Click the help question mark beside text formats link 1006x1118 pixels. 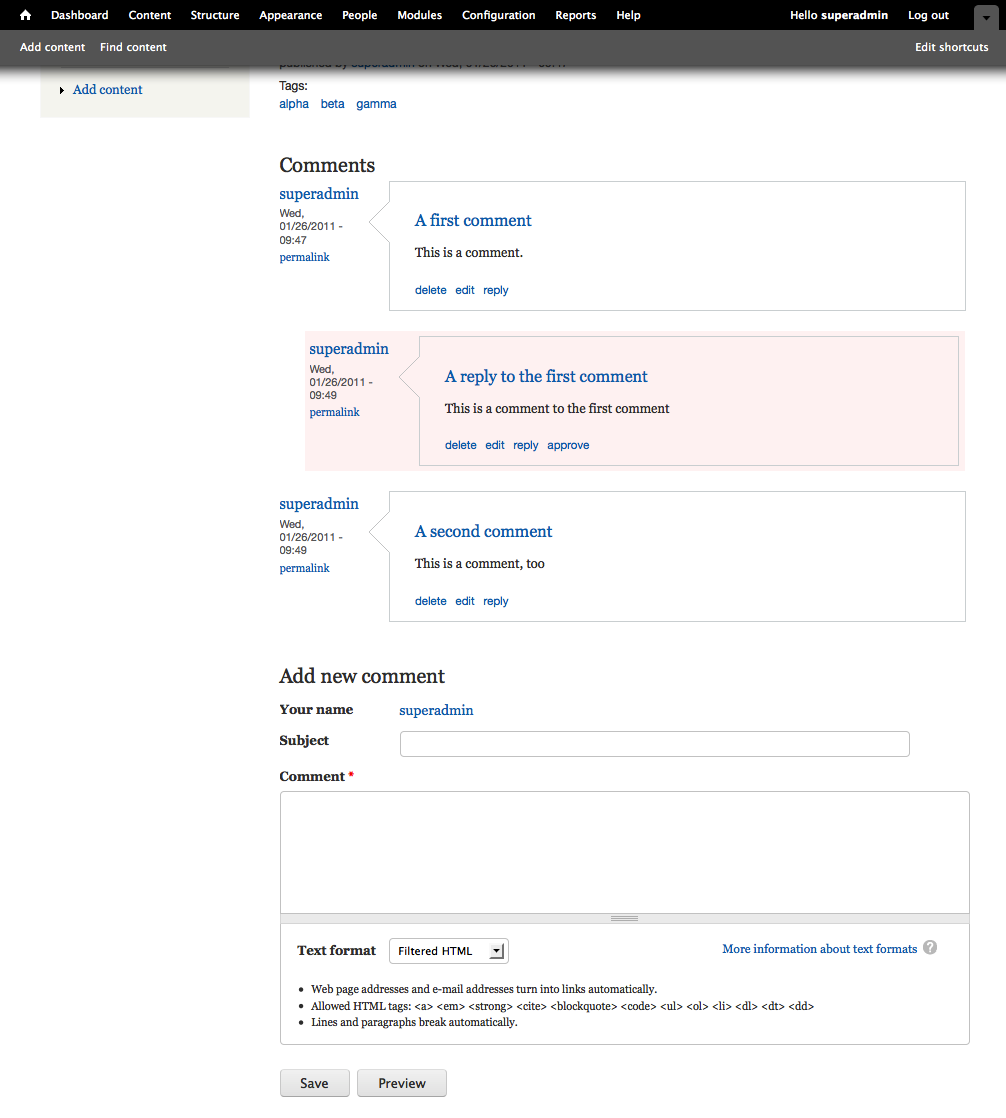tap(930, 947)
